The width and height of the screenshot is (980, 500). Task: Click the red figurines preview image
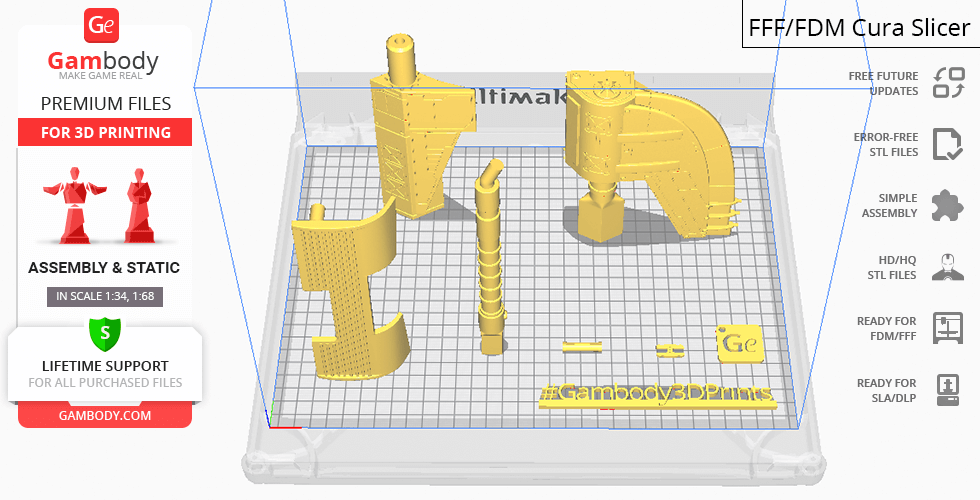pos(104,205)
